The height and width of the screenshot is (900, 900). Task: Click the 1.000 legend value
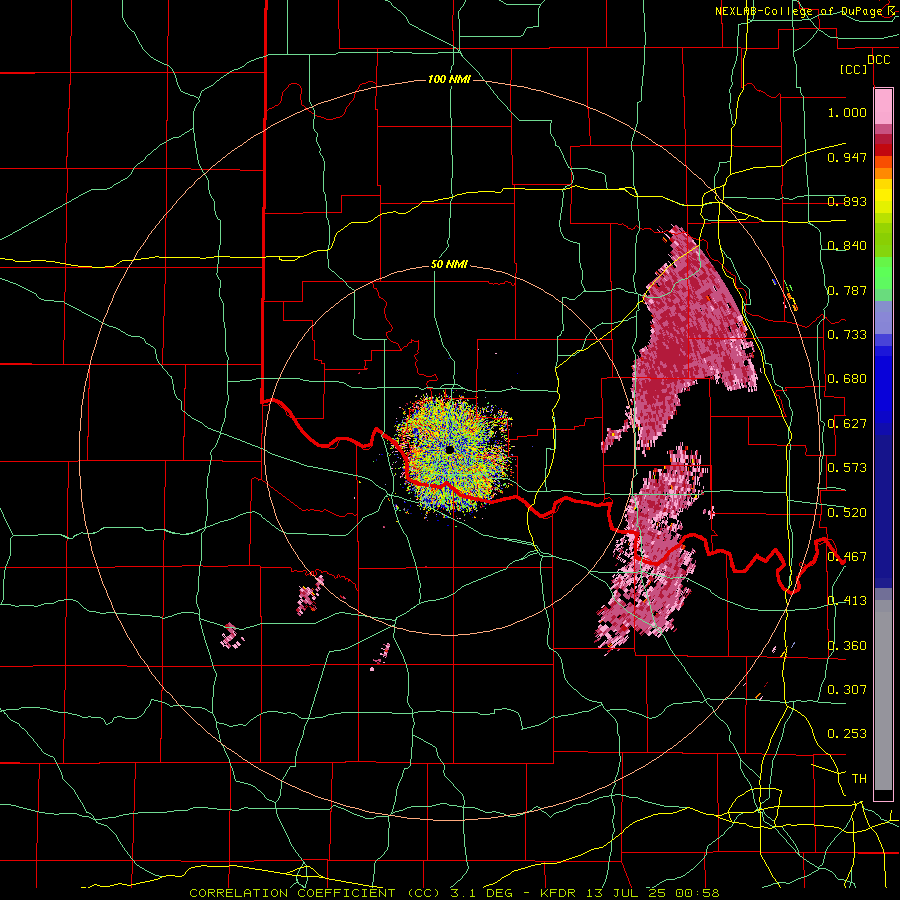point(847,112)
